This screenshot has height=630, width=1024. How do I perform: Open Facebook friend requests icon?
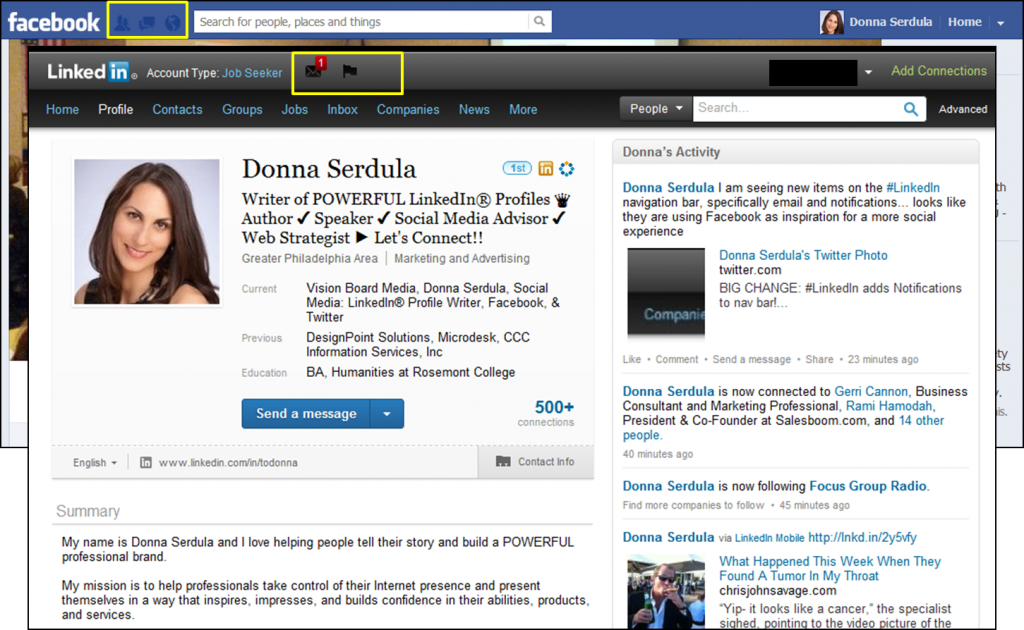(122, 23)
